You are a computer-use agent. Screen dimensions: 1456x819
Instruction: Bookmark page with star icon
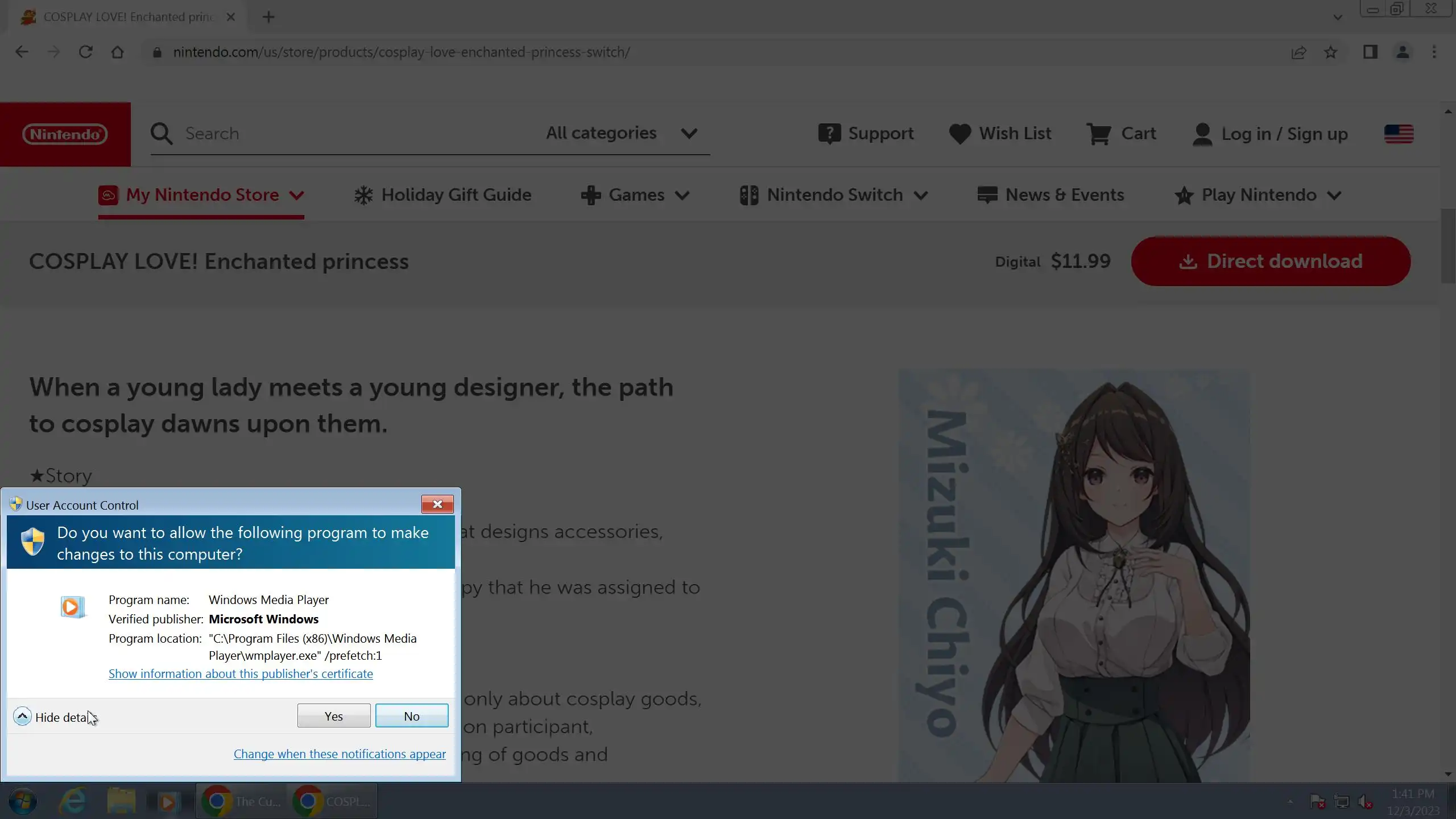coord(1330,52)
